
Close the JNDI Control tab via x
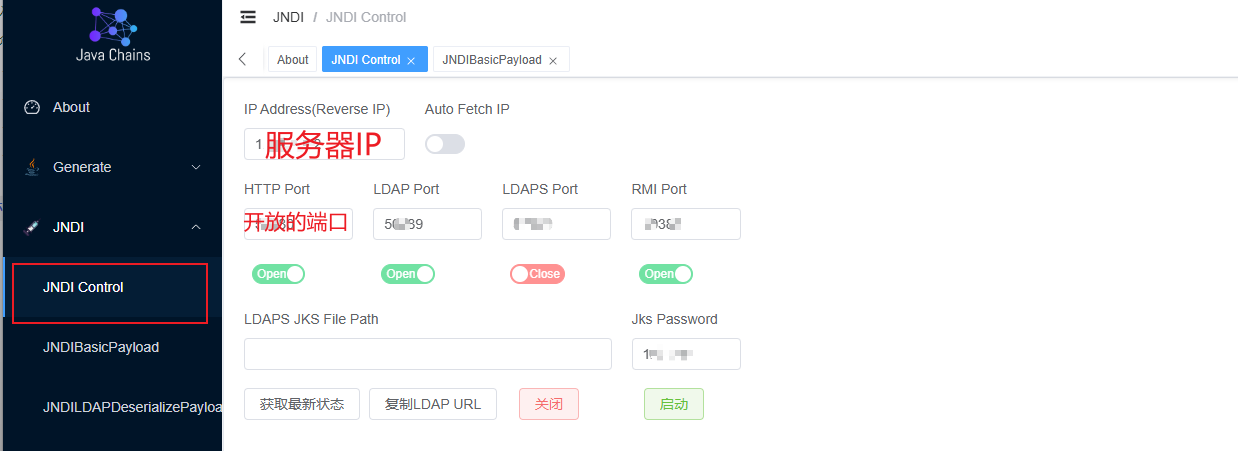pos(411,60)
